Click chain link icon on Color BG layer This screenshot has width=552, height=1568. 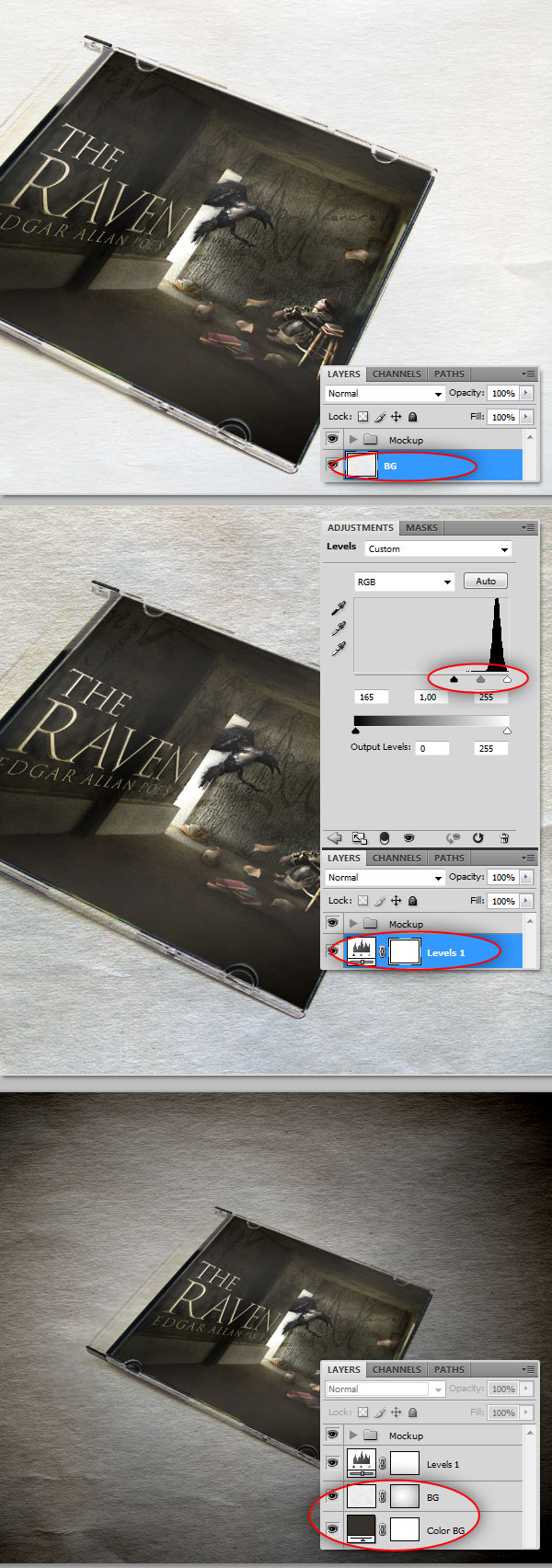point(382,1529)
